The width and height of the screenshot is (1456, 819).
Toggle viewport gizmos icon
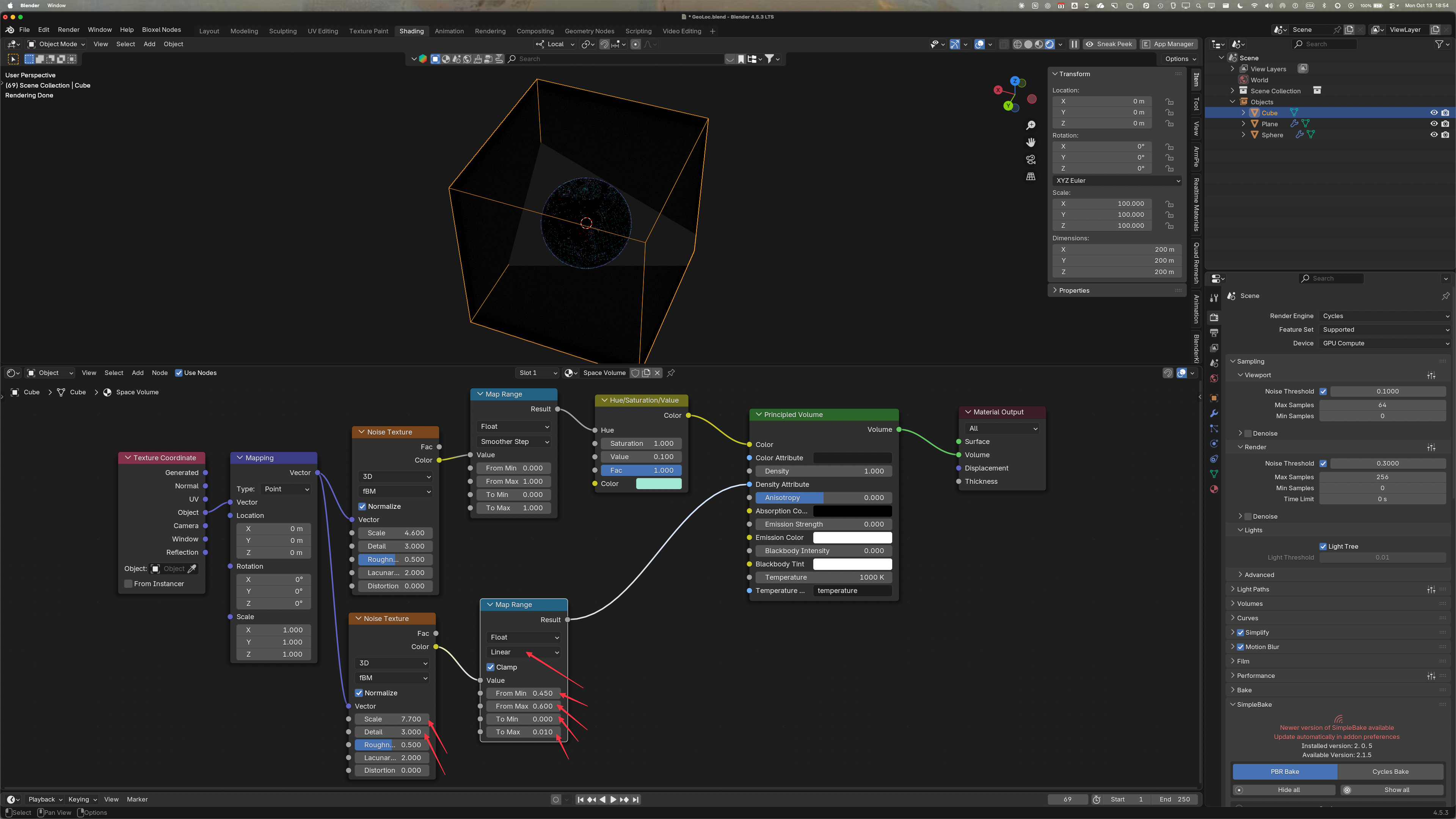point(955,44)
